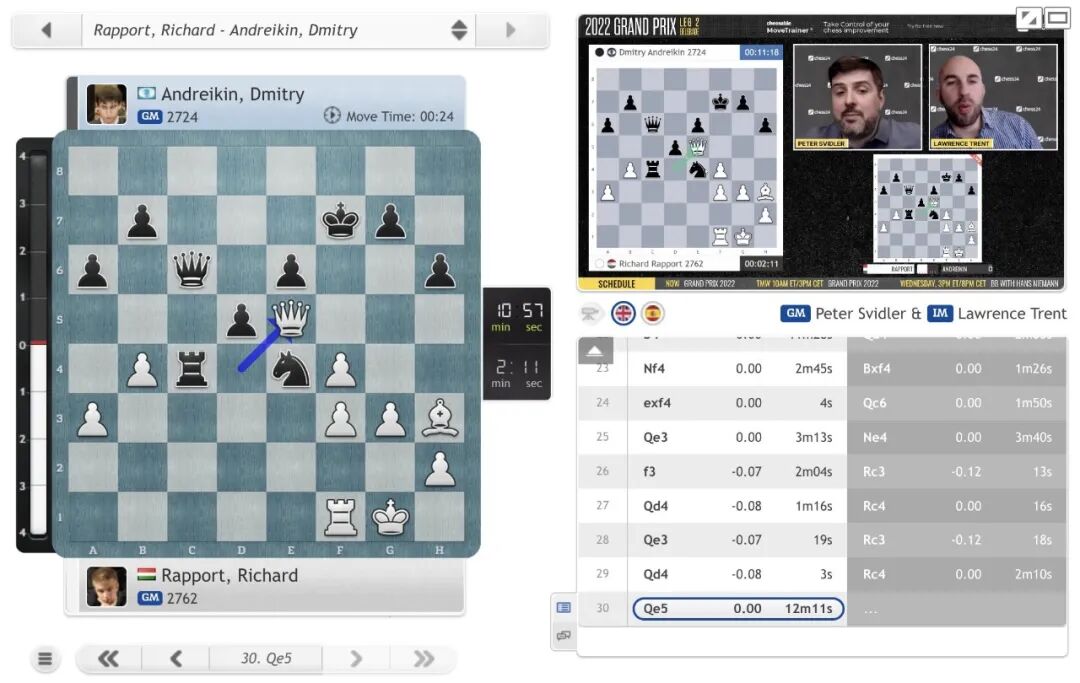Click Peter Svidler's commentator name
Screen dimensions: 1080x683
[860, 314]
